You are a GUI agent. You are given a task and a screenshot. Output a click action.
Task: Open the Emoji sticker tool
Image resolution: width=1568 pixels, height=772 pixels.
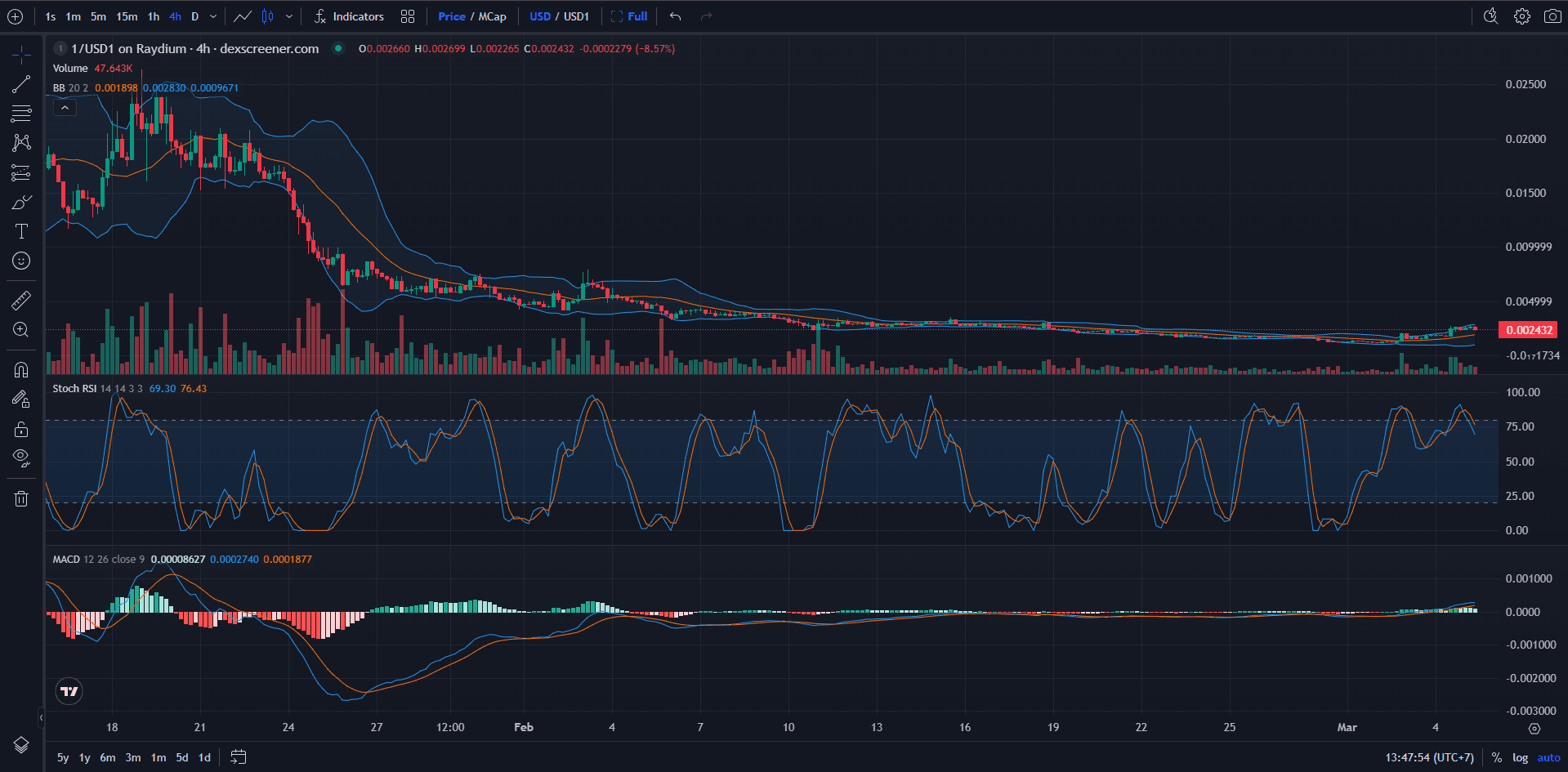click(20, 261)
